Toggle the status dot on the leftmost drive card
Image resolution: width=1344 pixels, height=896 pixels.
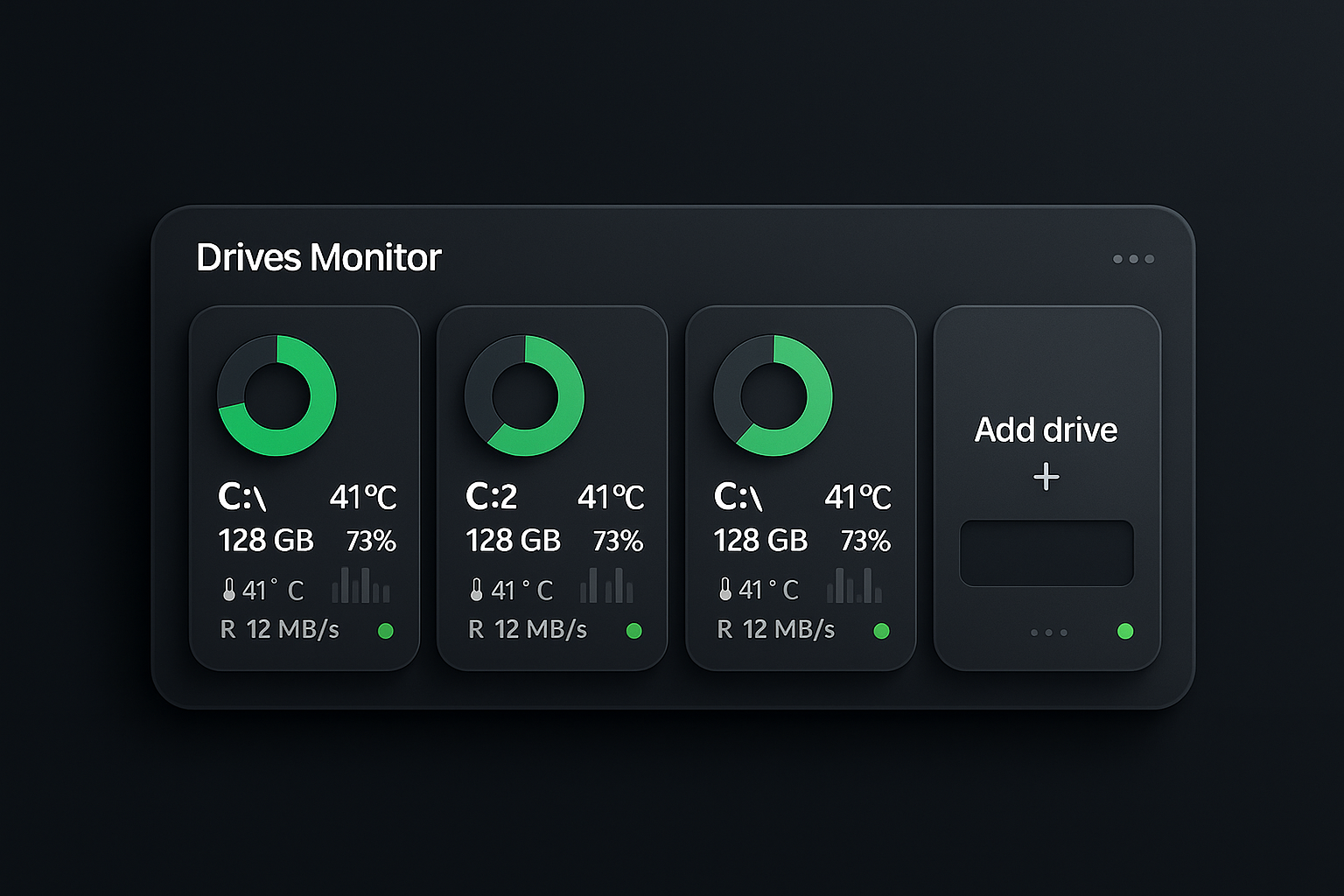point(385,631)
